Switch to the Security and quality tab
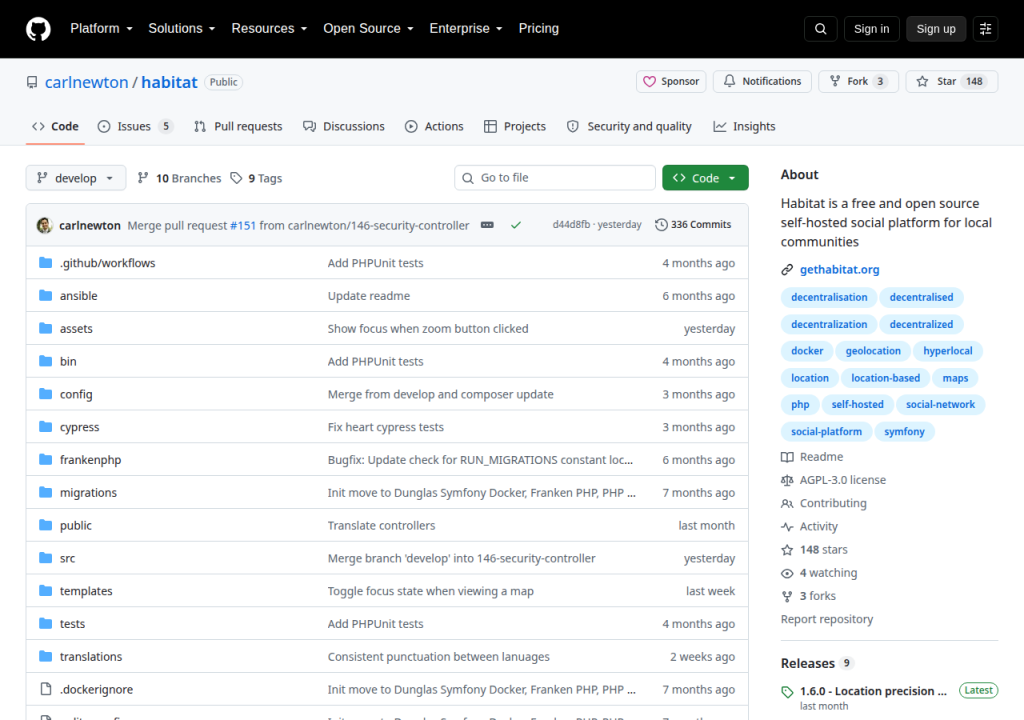Screen dimensions: 1024x720 (630, 127)
